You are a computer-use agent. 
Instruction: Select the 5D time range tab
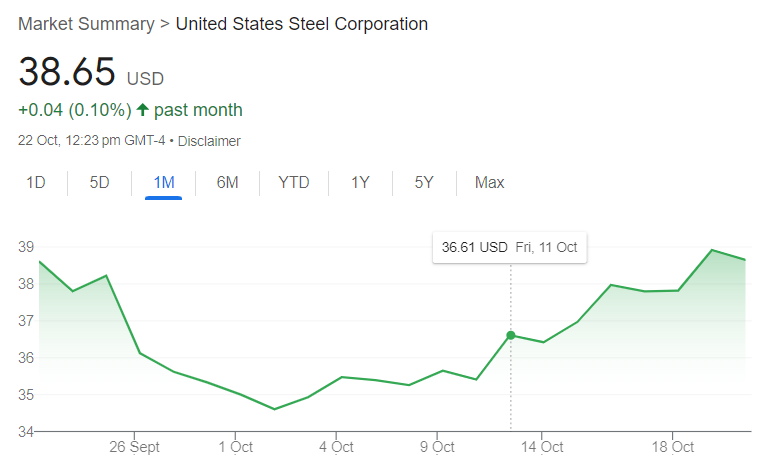pos(99,183)
